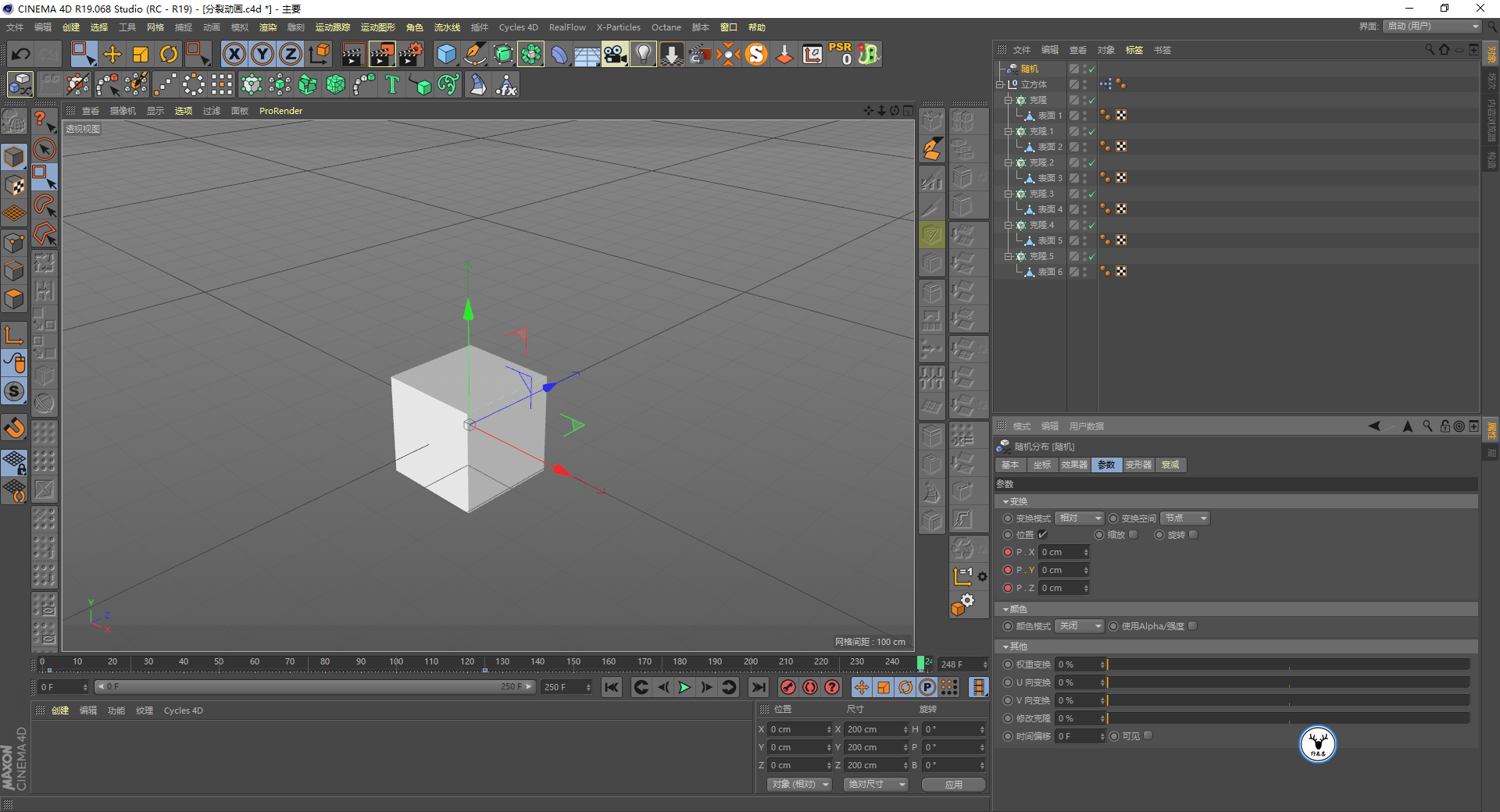This screenshot has width=1500, height=812.
Task: Click the spline Pen tool icon
Action: [x=474, y=54]
